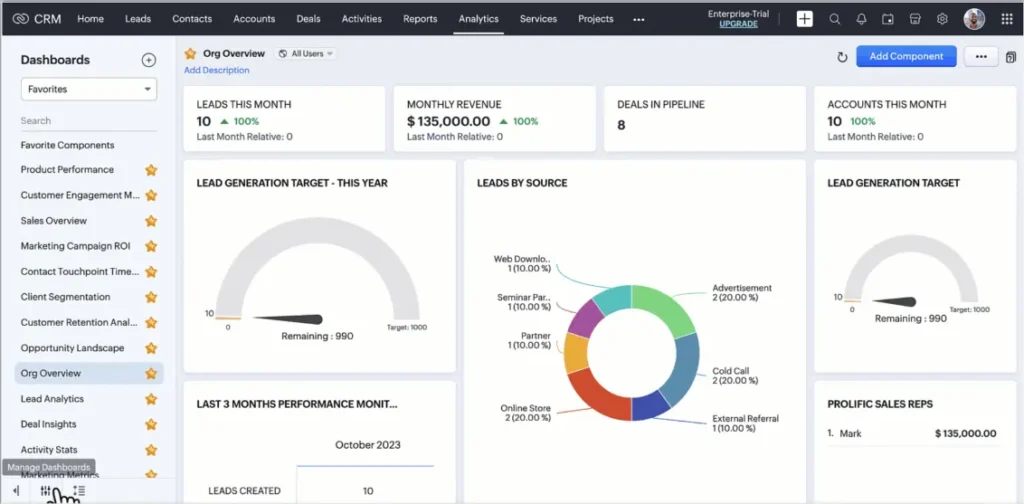Viewport: 1024px width, 504px height.
Task: Open the marketplace store icon
Action: pyautogui.click(x=915, y=19)
